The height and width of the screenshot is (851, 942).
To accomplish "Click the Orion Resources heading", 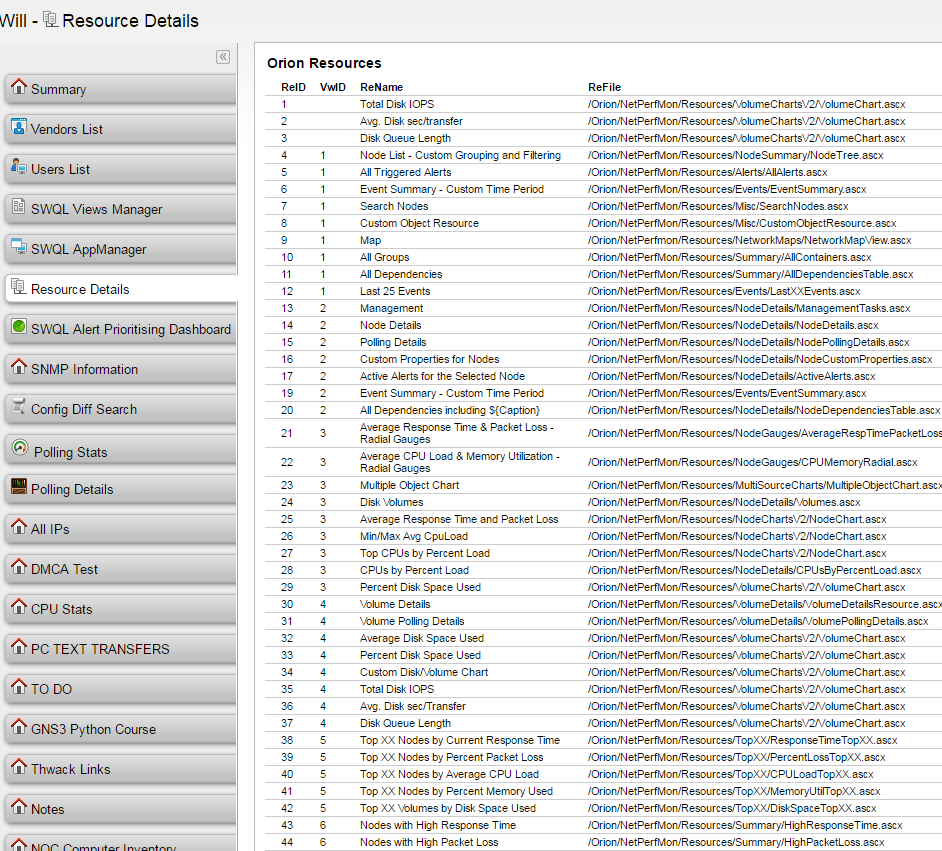I will [324, 63].
